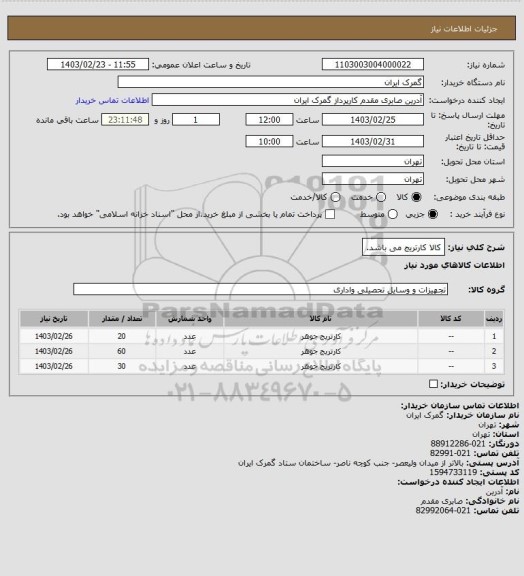This screenshot has height=576, width=524.
Task: Click the ایجاد کننده درخواست field
Action: (x=288, y=100)
